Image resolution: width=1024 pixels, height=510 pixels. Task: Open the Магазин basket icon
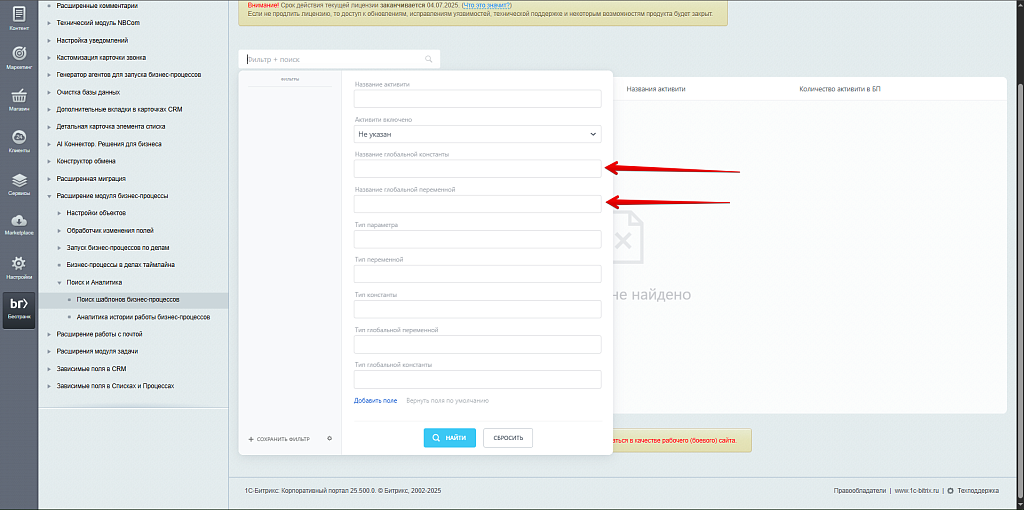point(19,98)
